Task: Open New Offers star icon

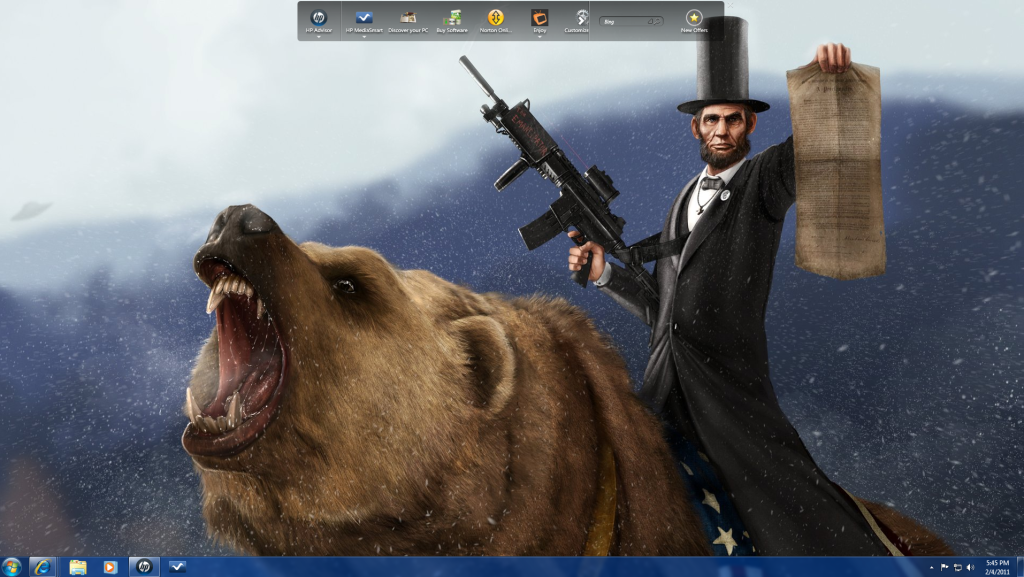Action: pyautogui.click(x=694, y=20)
